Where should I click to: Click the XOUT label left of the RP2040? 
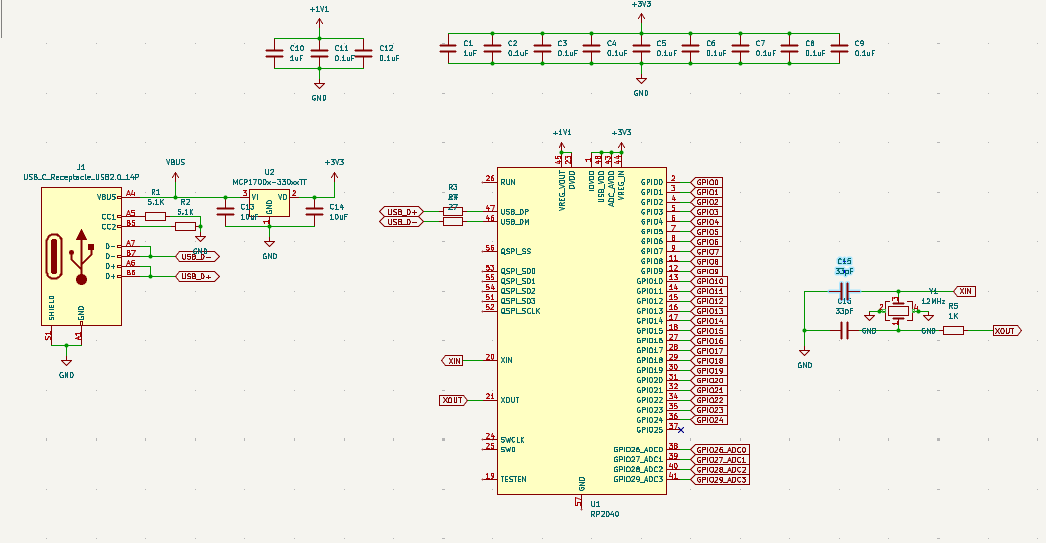453,400
